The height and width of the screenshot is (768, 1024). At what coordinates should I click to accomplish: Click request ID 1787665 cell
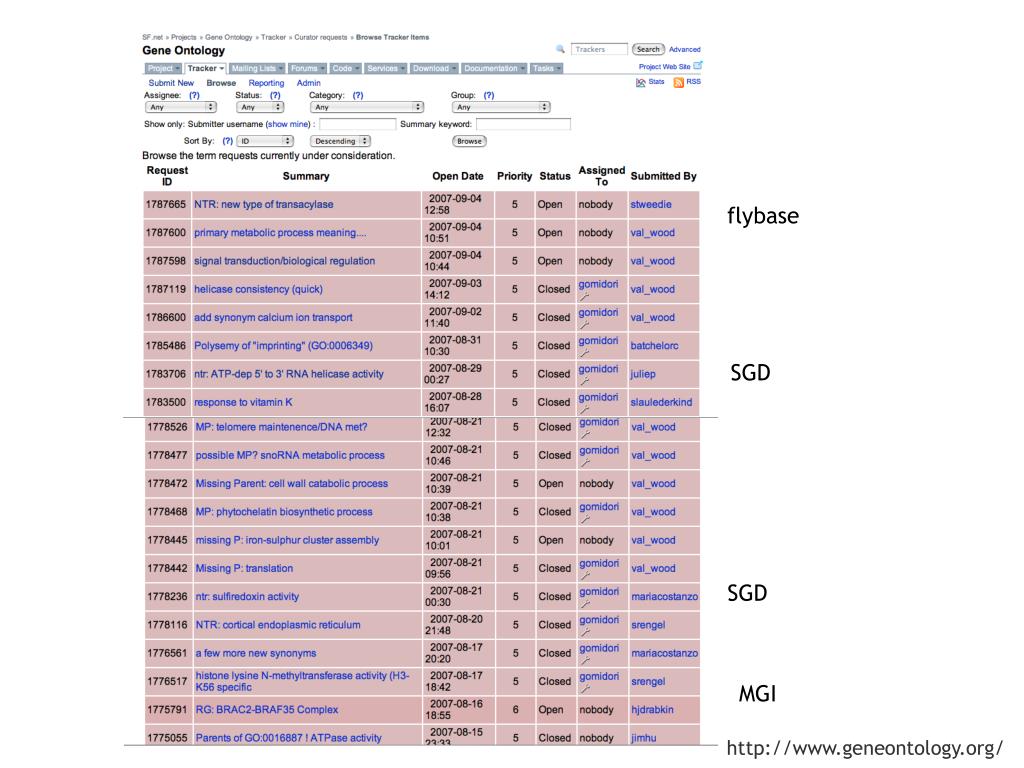pos(166,204)
